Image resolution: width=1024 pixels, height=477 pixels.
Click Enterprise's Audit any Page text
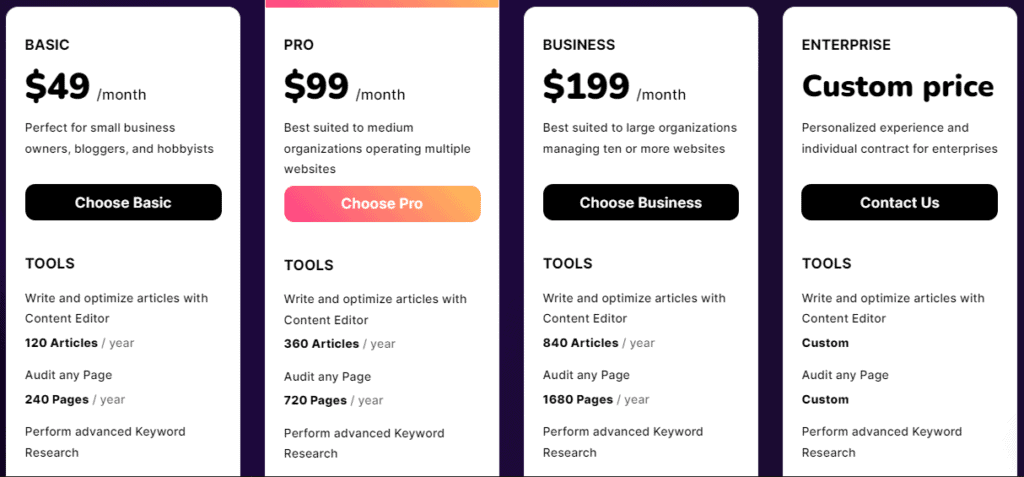(845, 375)
